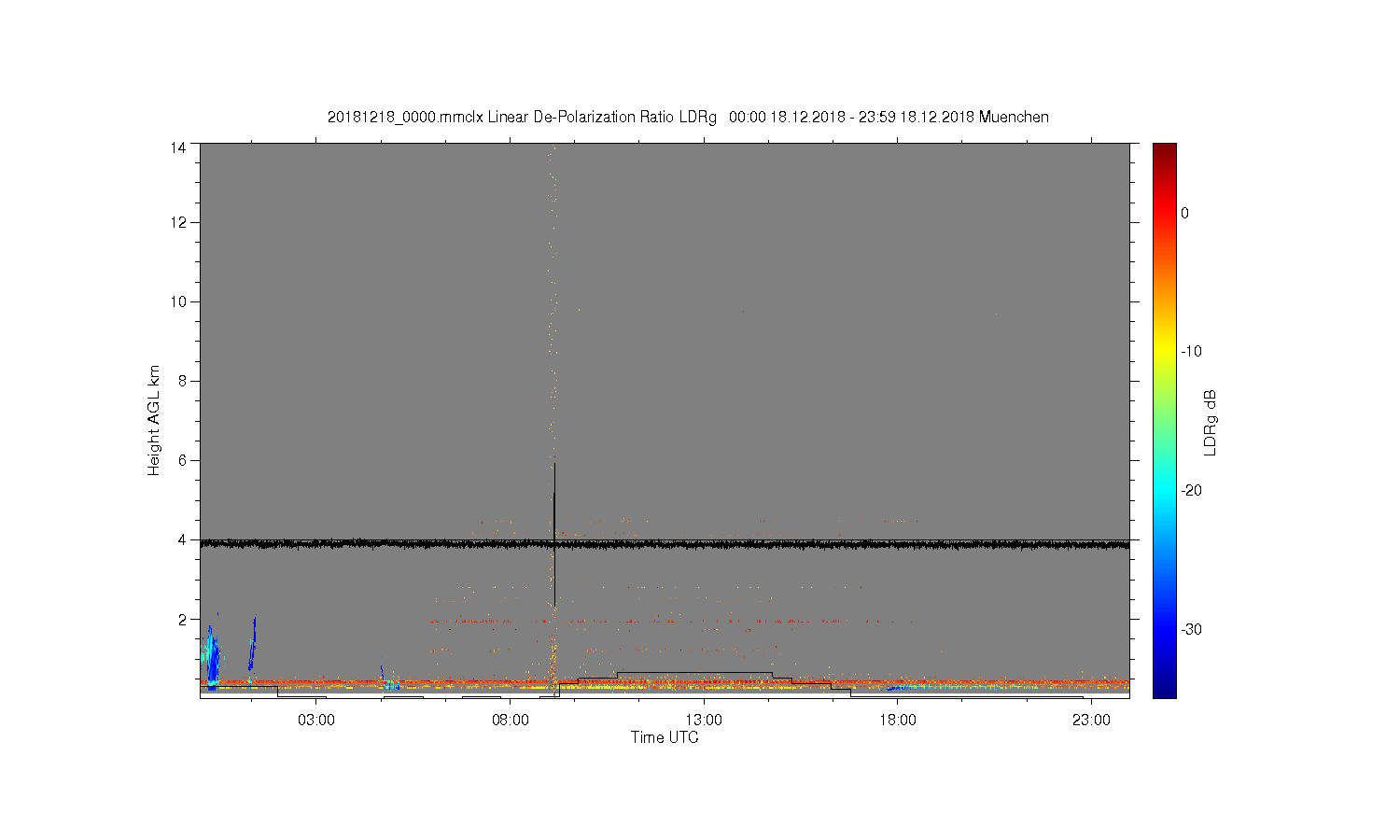This screenshot has width=1400, height=840.
Task: Click the LDRg rainbow color scale bar
Action: point(1165,420)
